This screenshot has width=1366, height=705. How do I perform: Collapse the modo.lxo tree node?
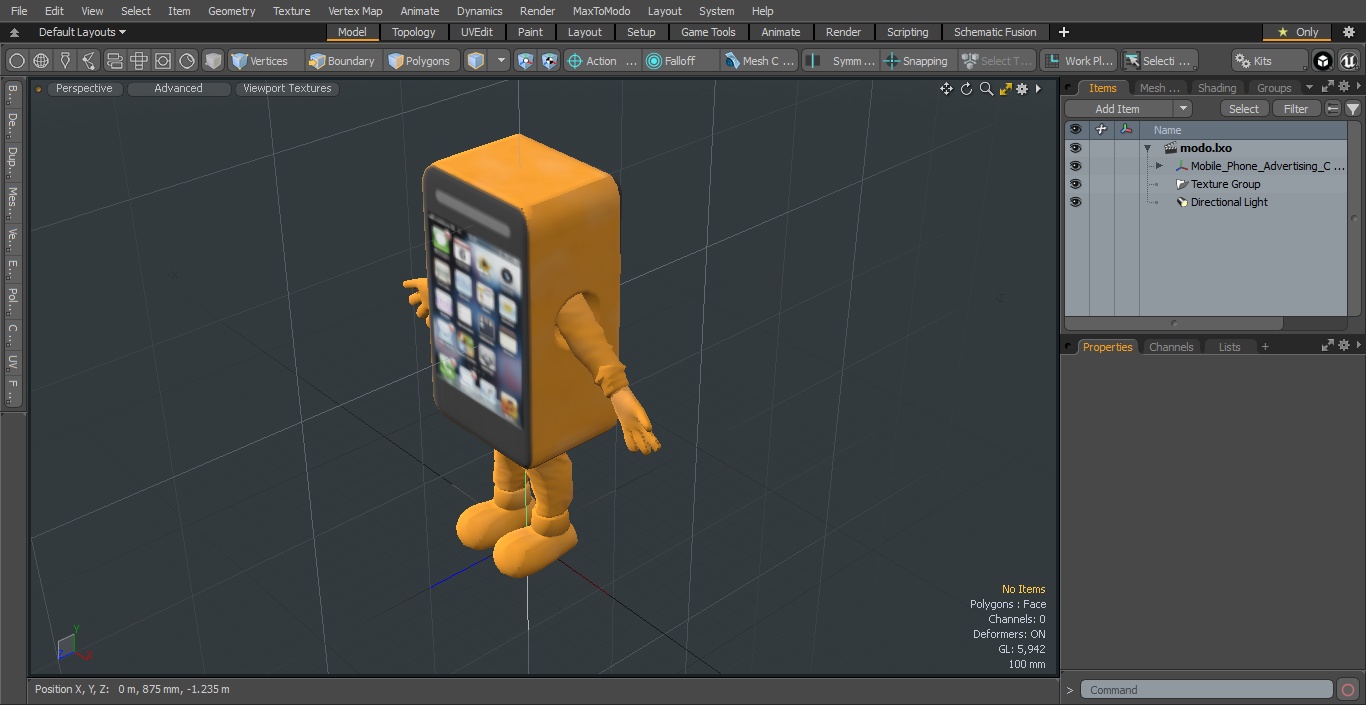(1148, 148)
